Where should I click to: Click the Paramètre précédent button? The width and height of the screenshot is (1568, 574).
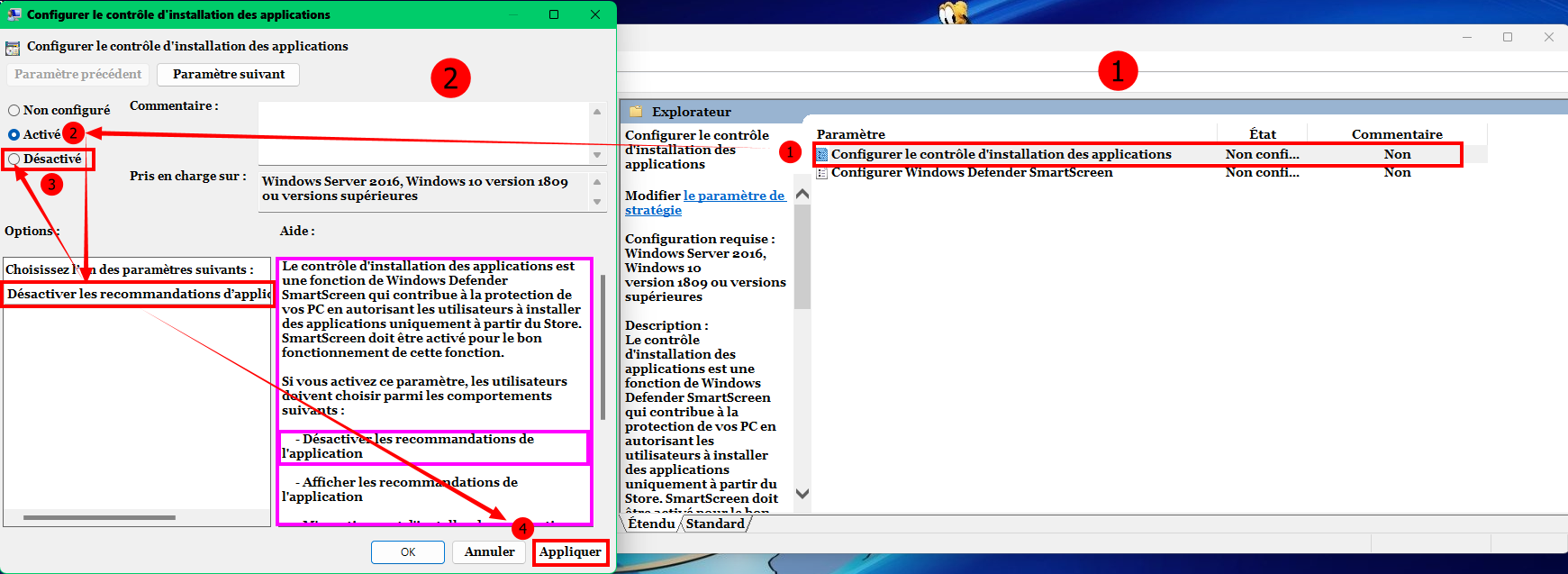click(x=78, y=74)
